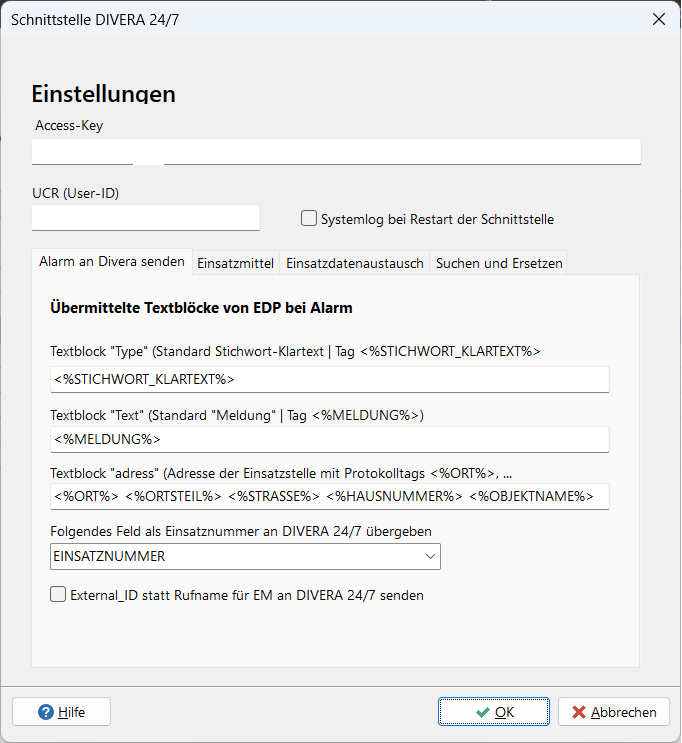The width and height of the screenshot is (682, 743).
Task: Click the Textblock "Type" label
Action: (x=295, y=352)
